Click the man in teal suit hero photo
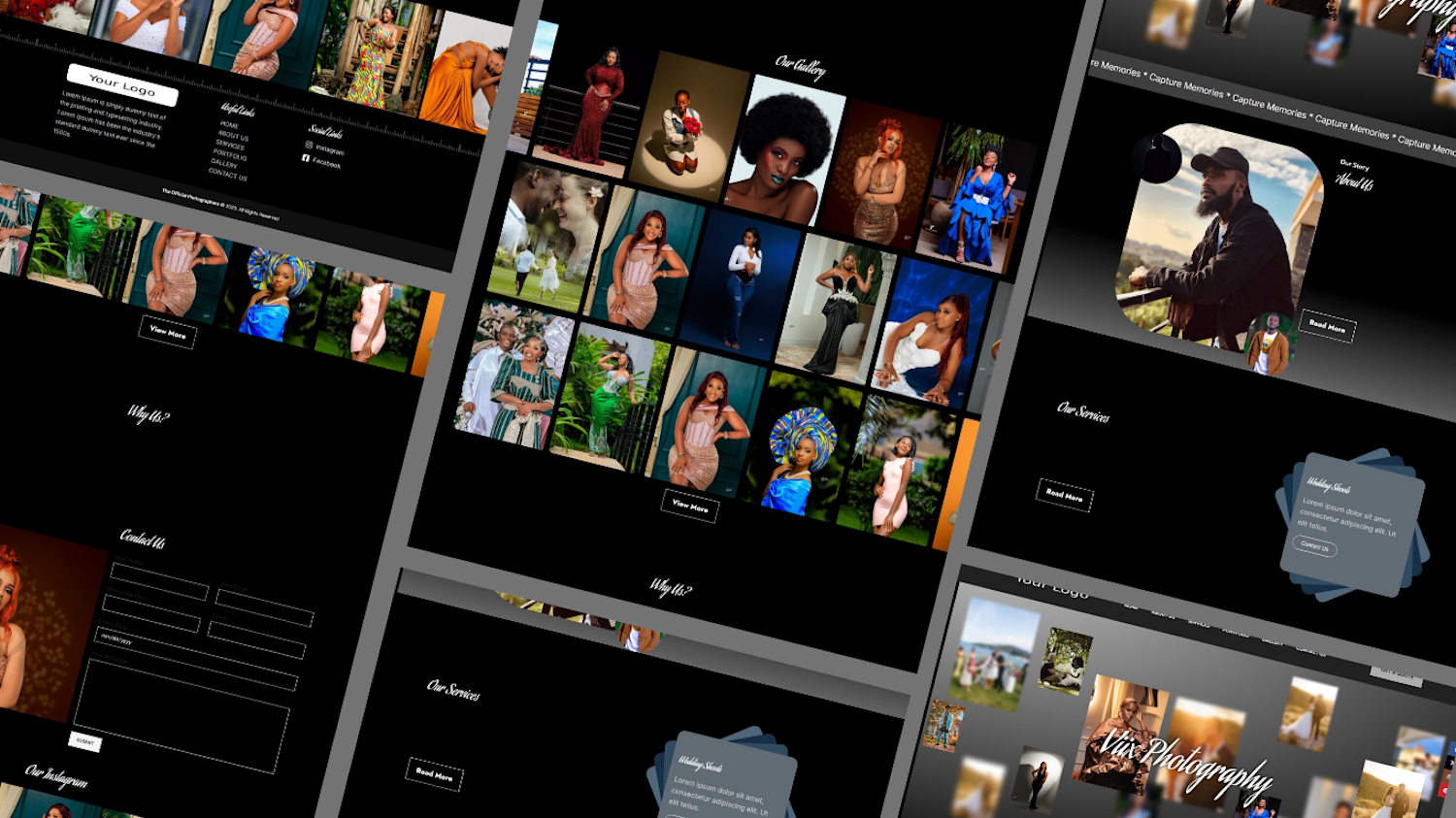Viewport: 1456px width, 818px height. pos(943,727)
